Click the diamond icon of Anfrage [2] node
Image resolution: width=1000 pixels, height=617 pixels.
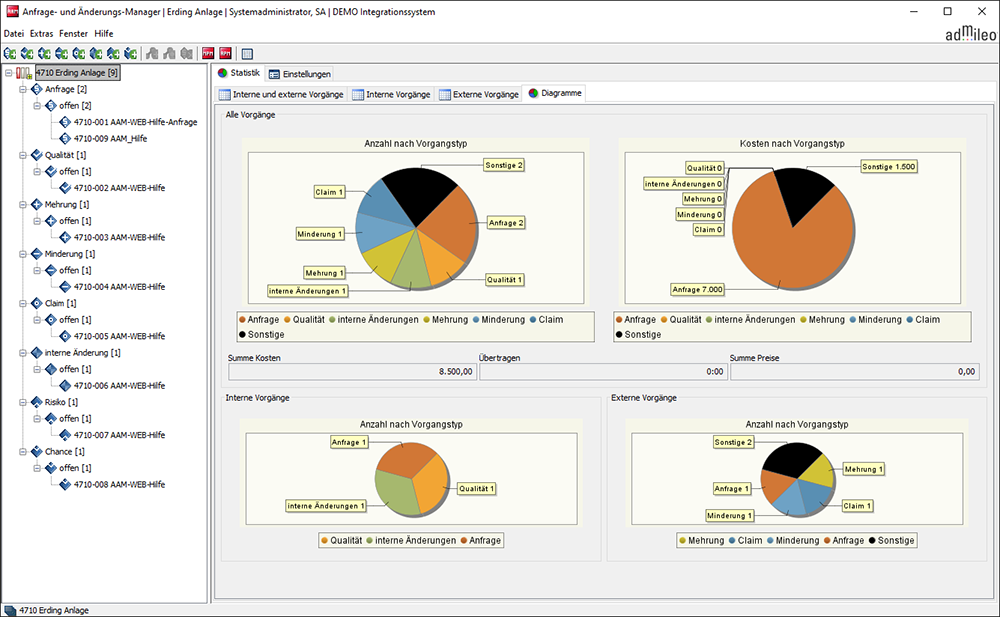(37, 89)
